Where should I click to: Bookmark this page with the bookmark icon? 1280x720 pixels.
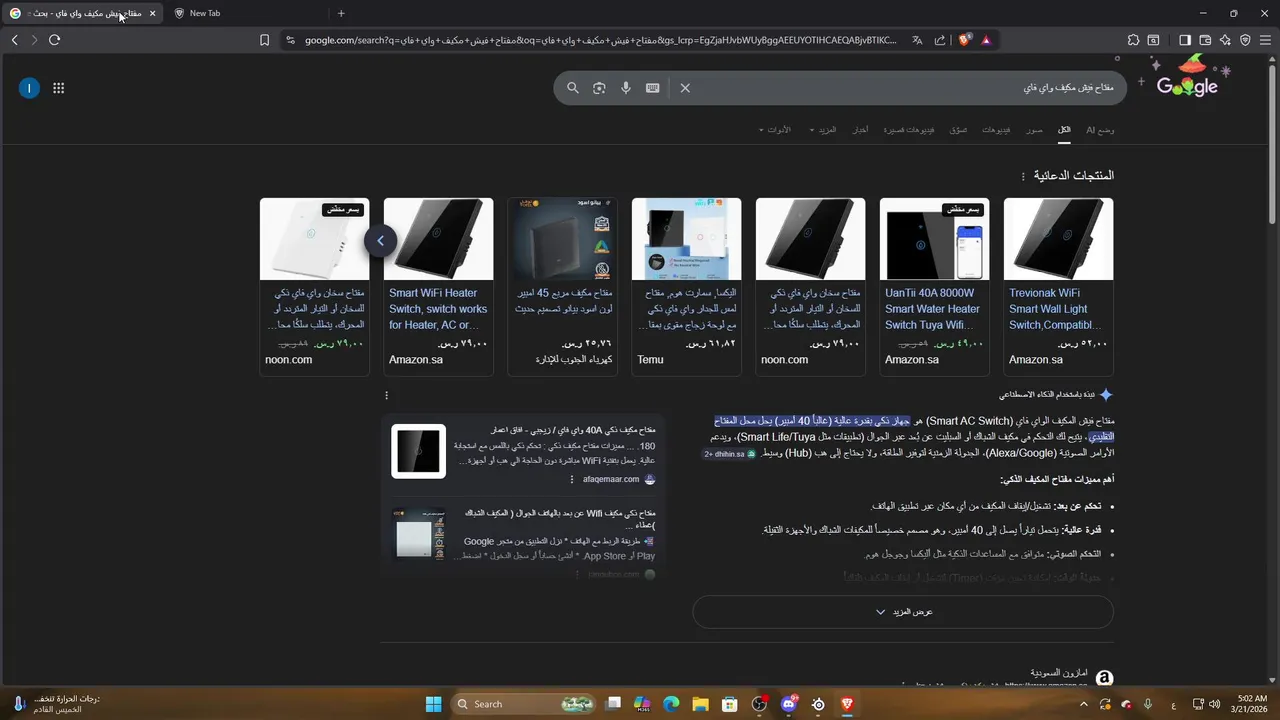[x=264, y=40]
